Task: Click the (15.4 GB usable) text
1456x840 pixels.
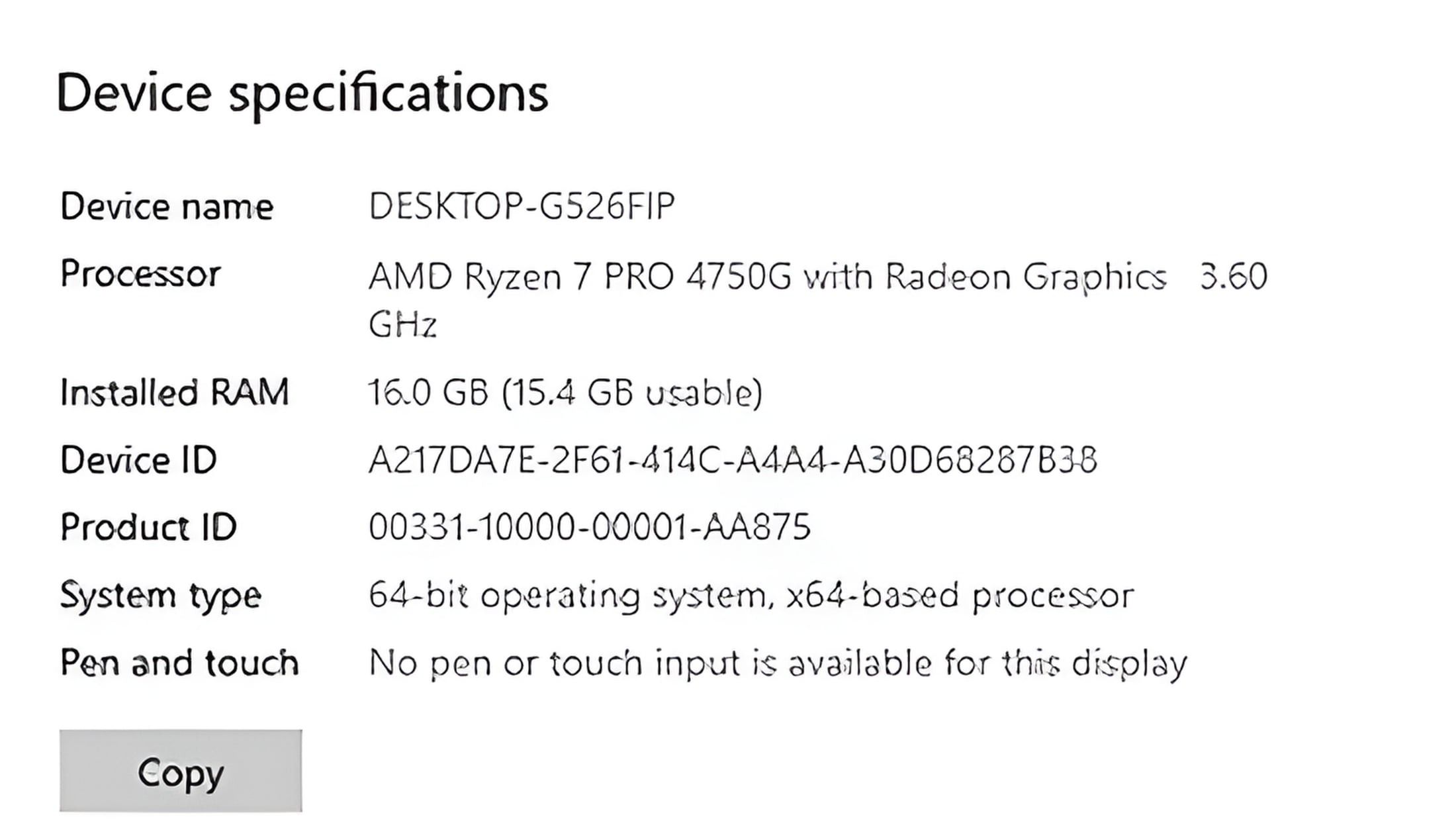Action: 632,393
